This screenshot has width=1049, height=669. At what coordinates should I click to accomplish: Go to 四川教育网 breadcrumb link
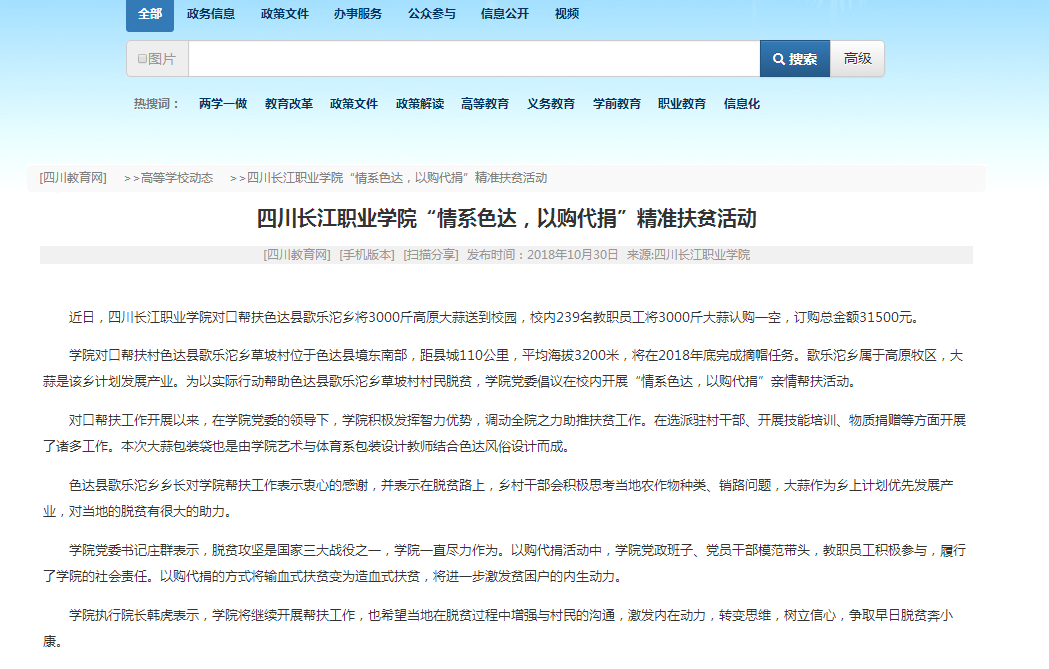tap(73, 178)
